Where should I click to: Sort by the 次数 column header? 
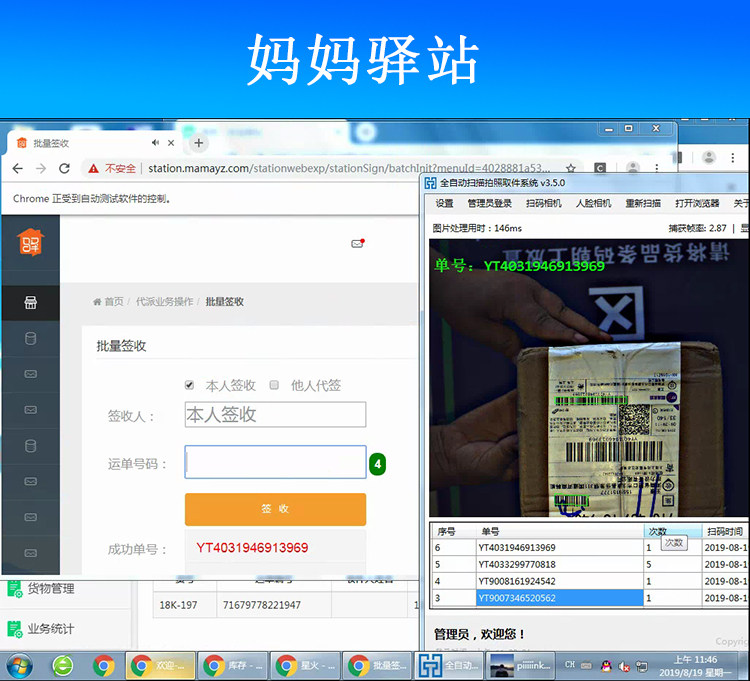(673, 531)
